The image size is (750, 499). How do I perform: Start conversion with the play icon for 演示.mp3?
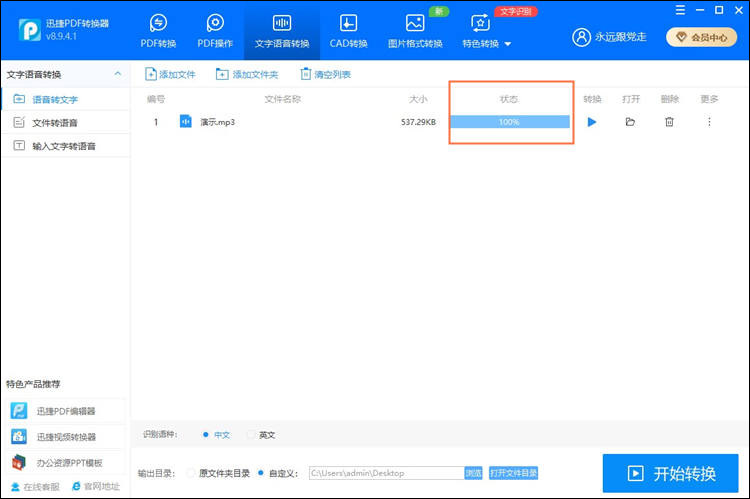click(592, 122)
